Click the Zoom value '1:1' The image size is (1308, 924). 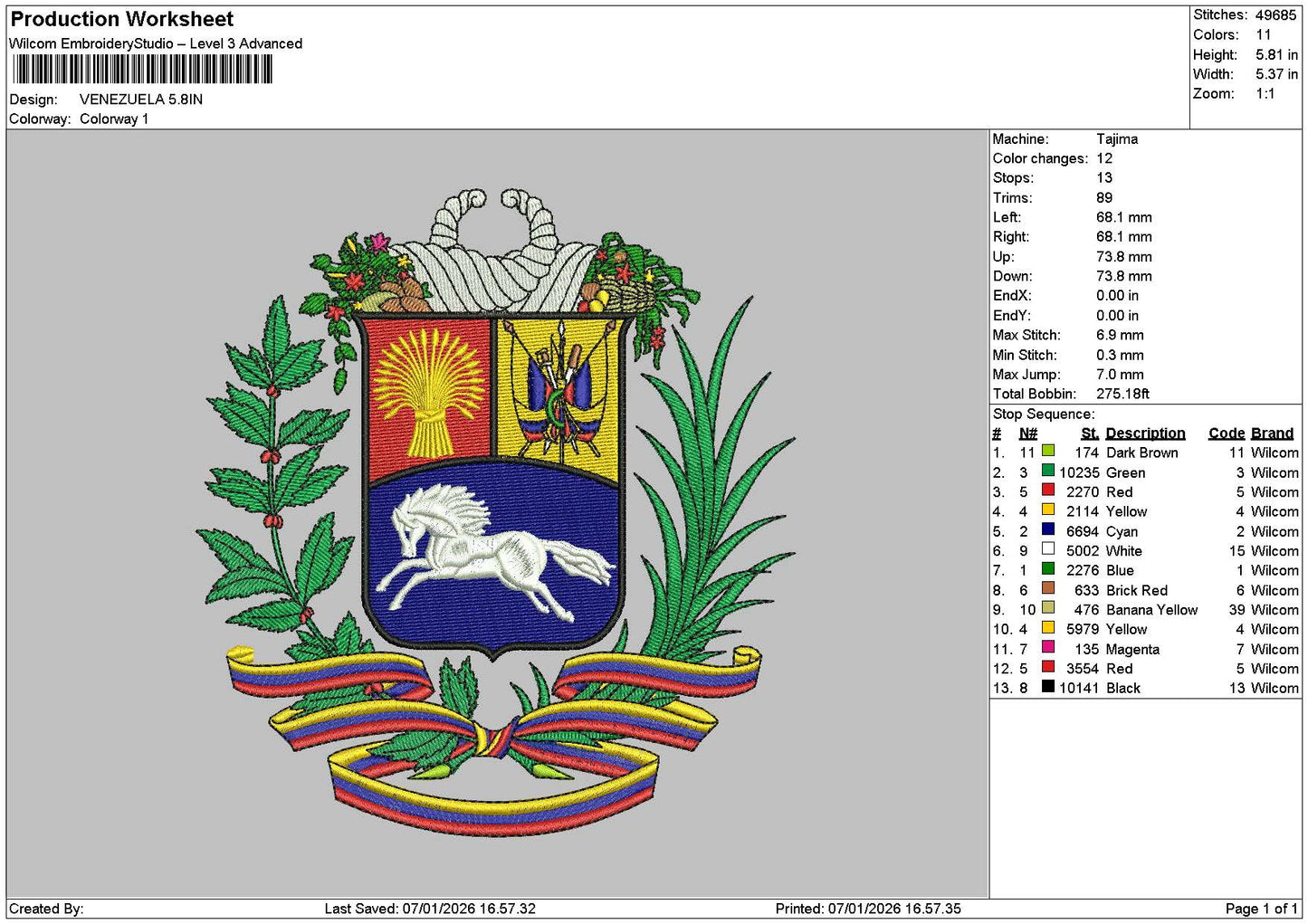tap(1265, 93)
